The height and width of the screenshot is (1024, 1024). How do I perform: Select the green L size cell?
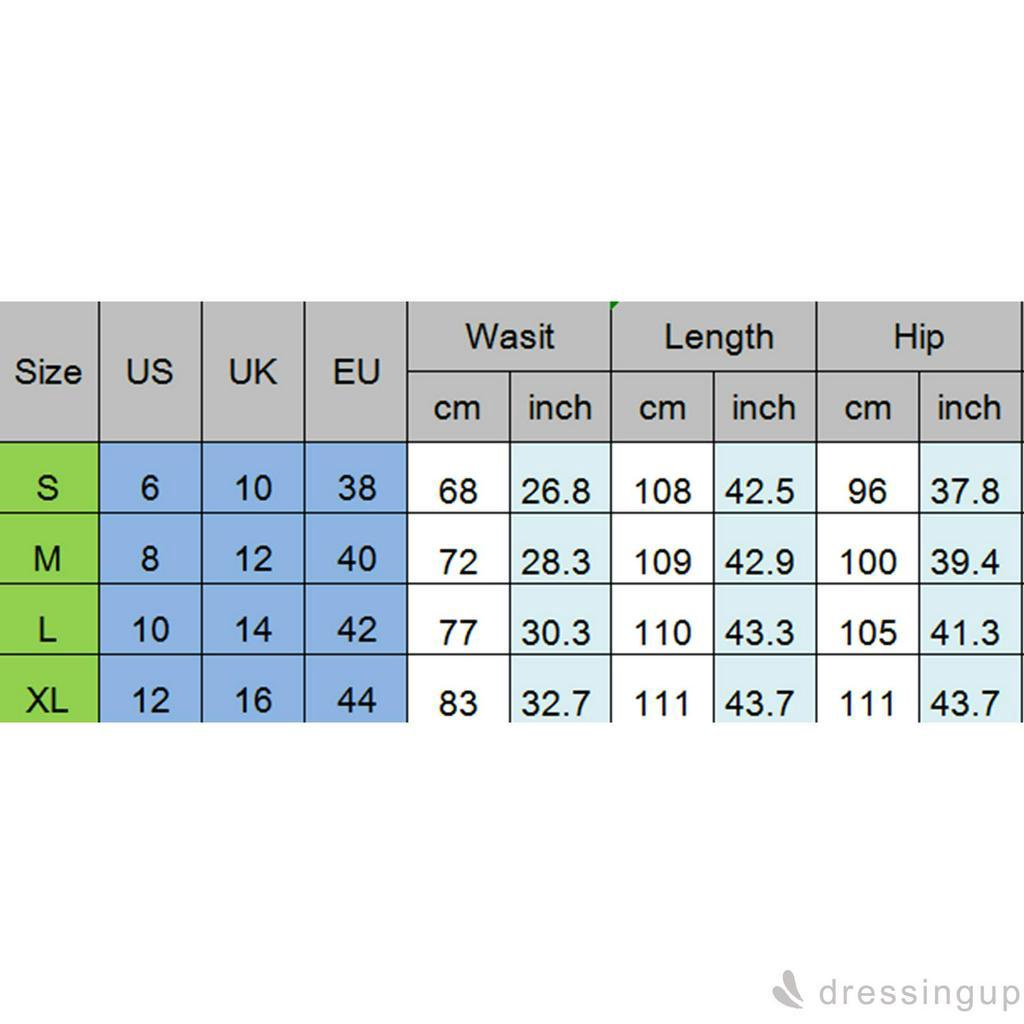point(48,630)
